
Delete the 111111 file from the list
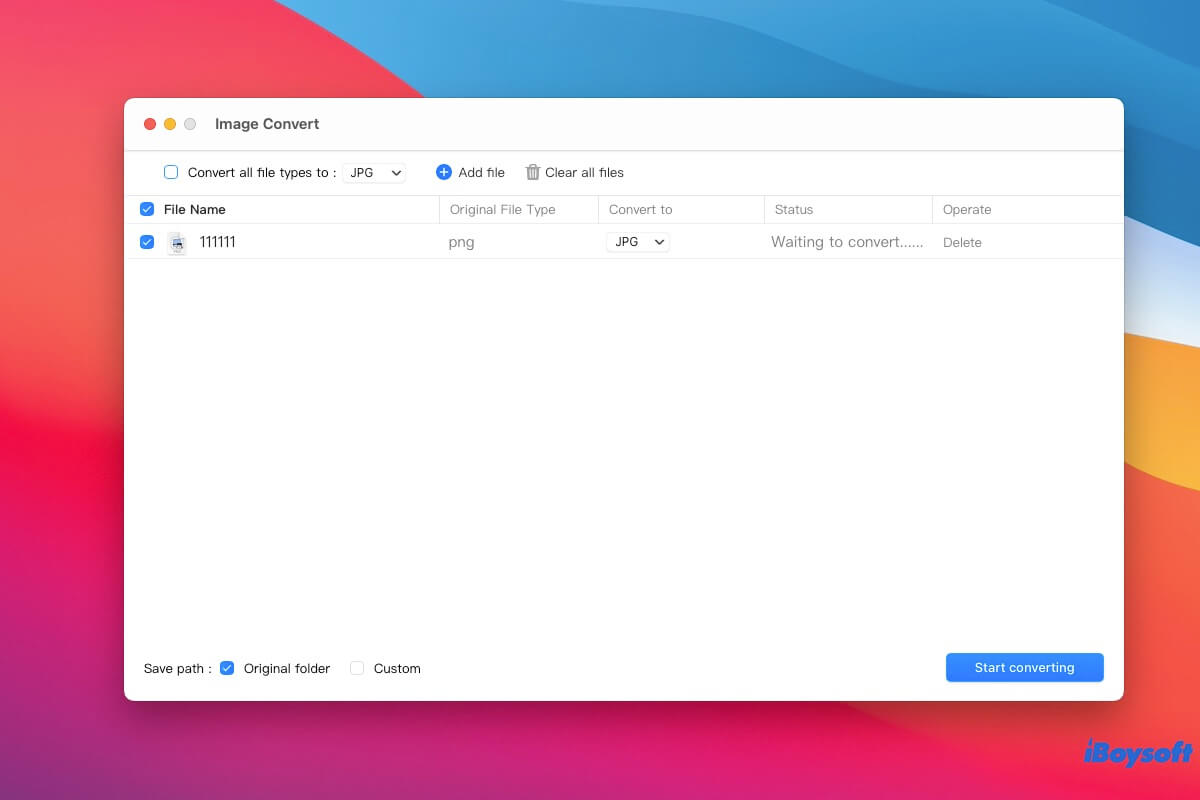click(x=962, y=243)
